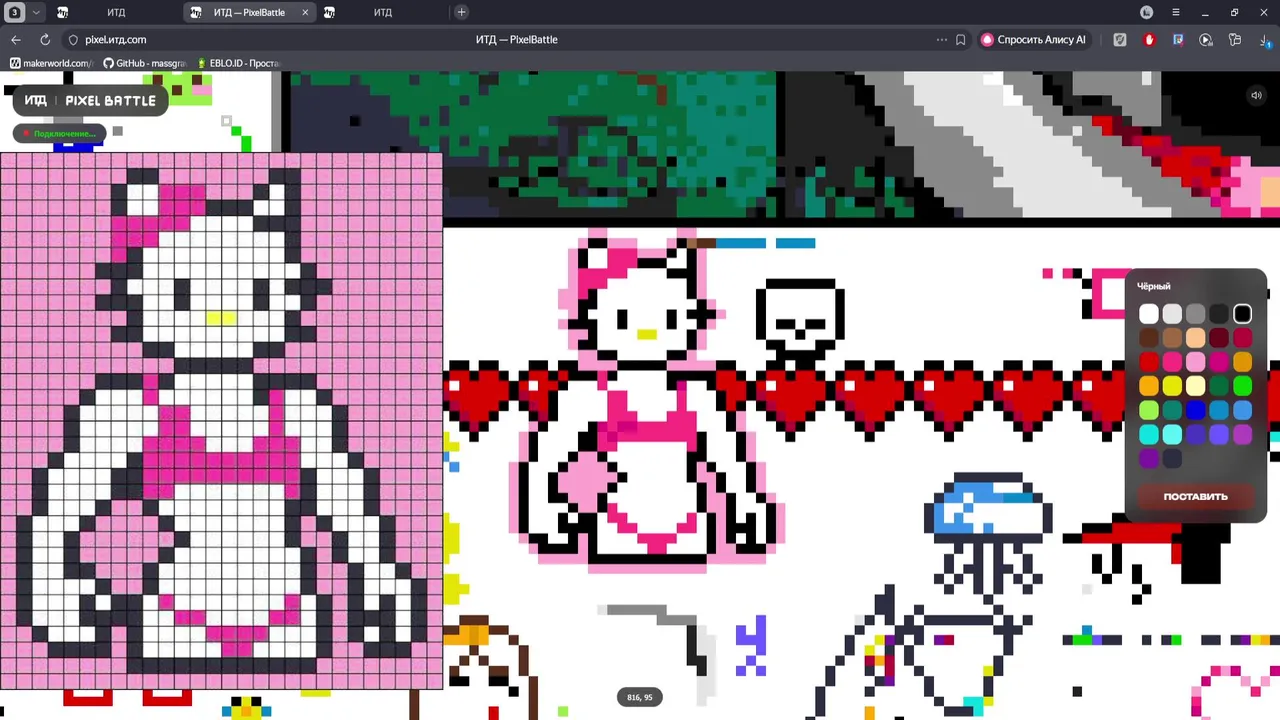Click the Подключение connection status pill
1280x720 pixels.
(x=57, y=133)
